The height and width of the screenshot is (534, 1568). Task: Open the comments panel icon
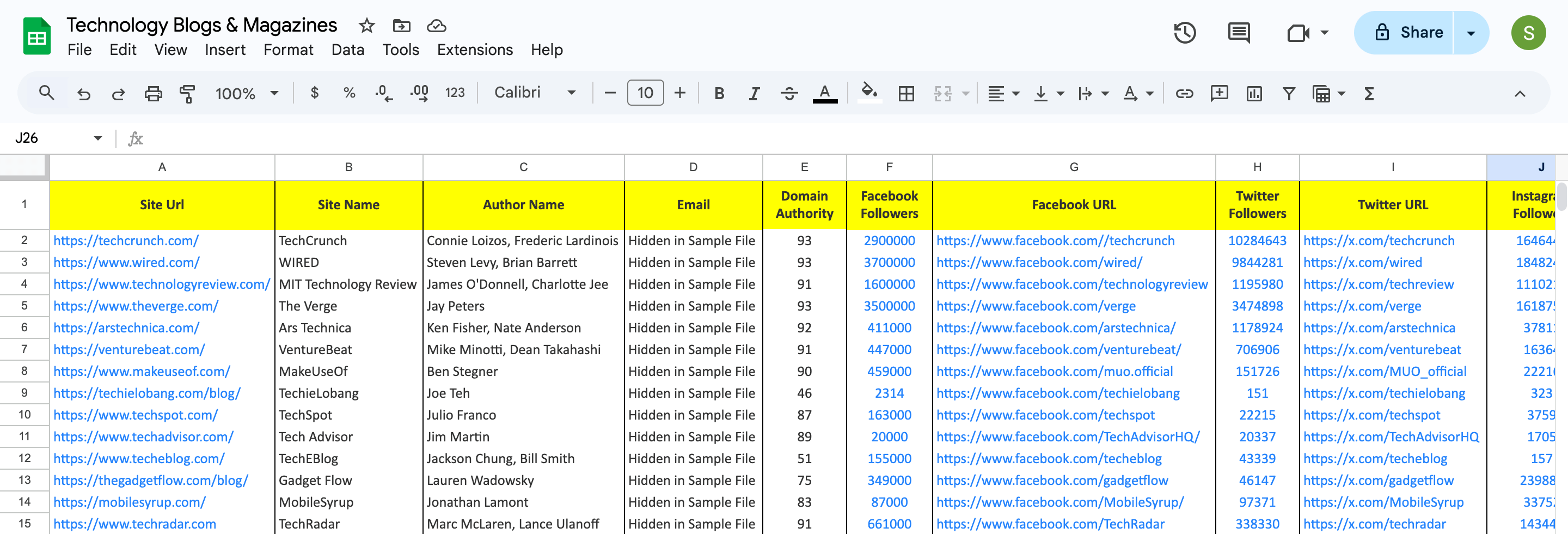point(1239,33)
